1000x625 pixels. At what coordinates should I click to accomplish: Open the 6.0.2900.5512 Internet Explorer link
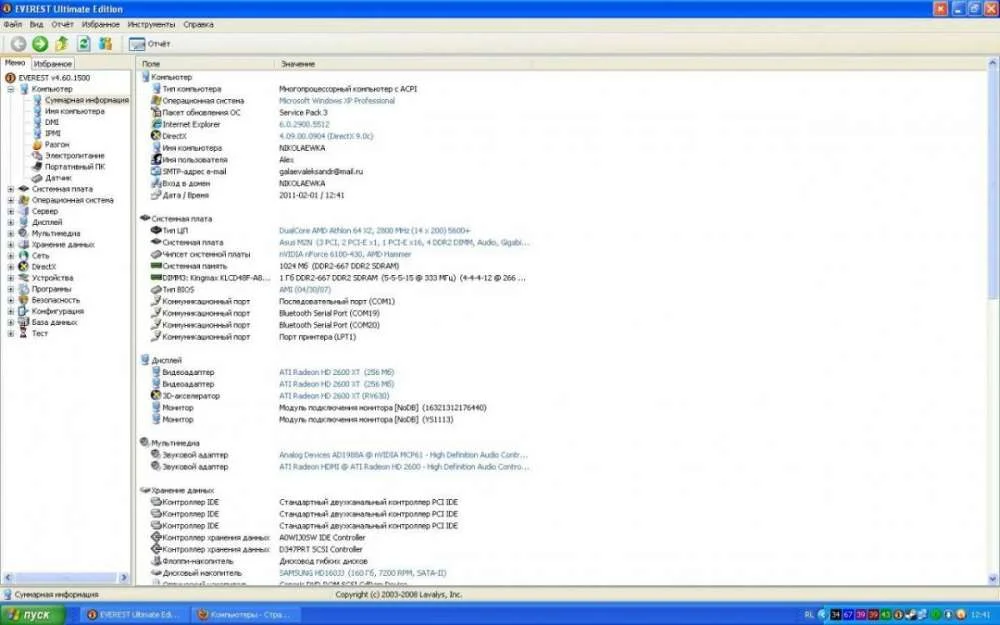(304, 124)
